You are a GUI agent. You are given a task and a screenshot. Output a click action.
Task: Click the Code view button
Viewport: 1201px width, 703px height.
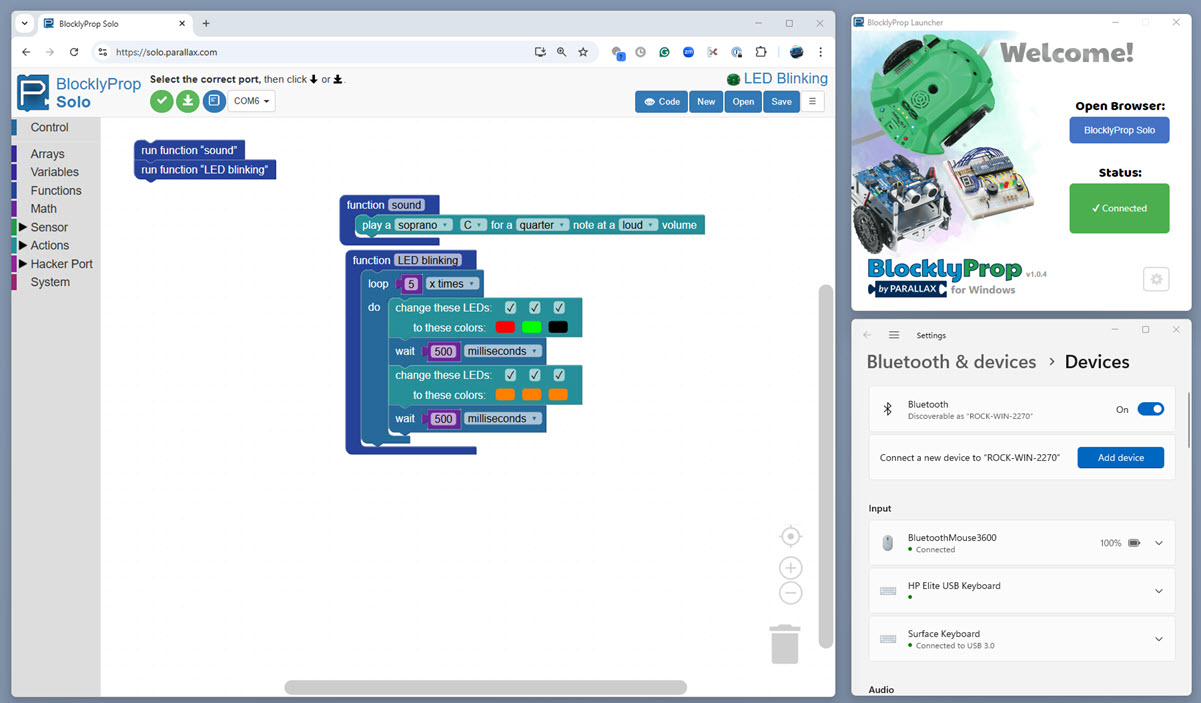pyautogui.click(x=661, y=101)
